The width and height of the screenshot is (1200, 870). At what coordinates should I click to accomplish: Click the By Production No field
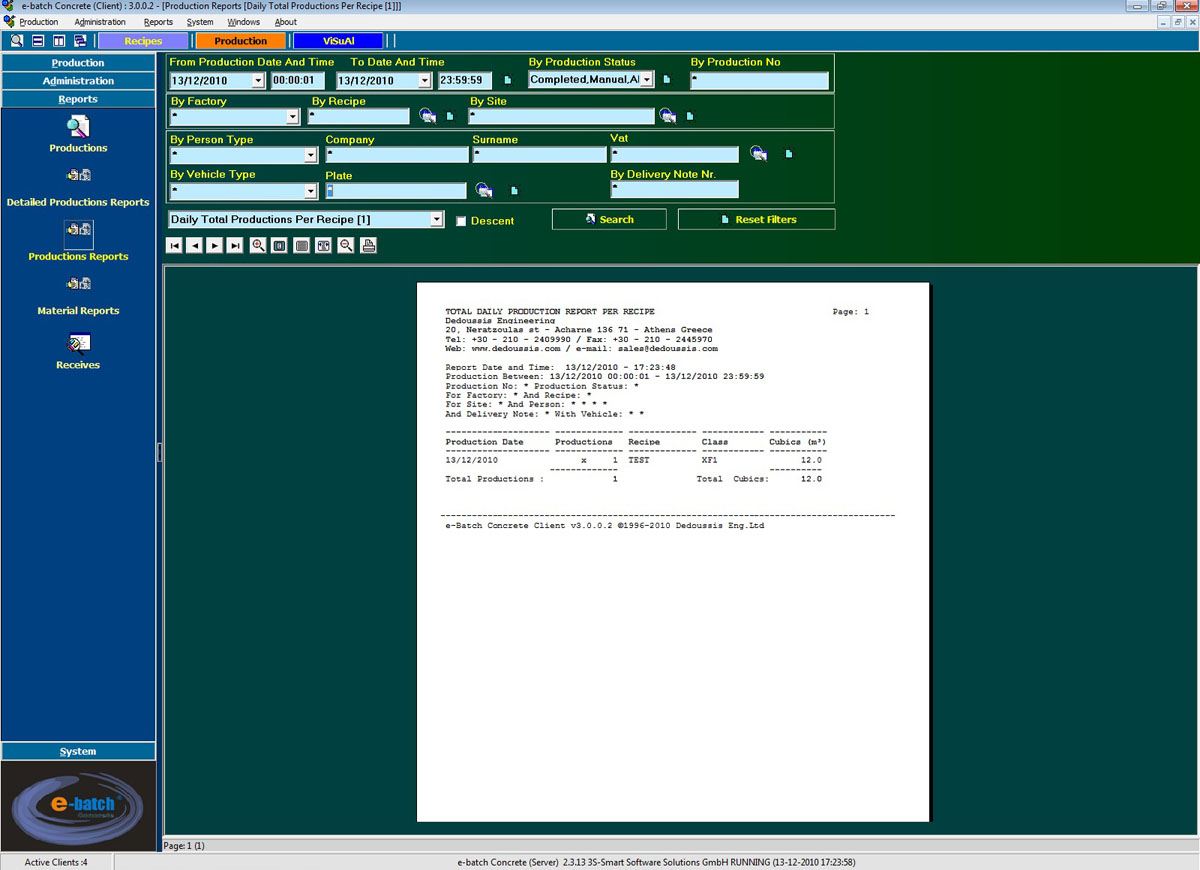[x=759, y=81]
